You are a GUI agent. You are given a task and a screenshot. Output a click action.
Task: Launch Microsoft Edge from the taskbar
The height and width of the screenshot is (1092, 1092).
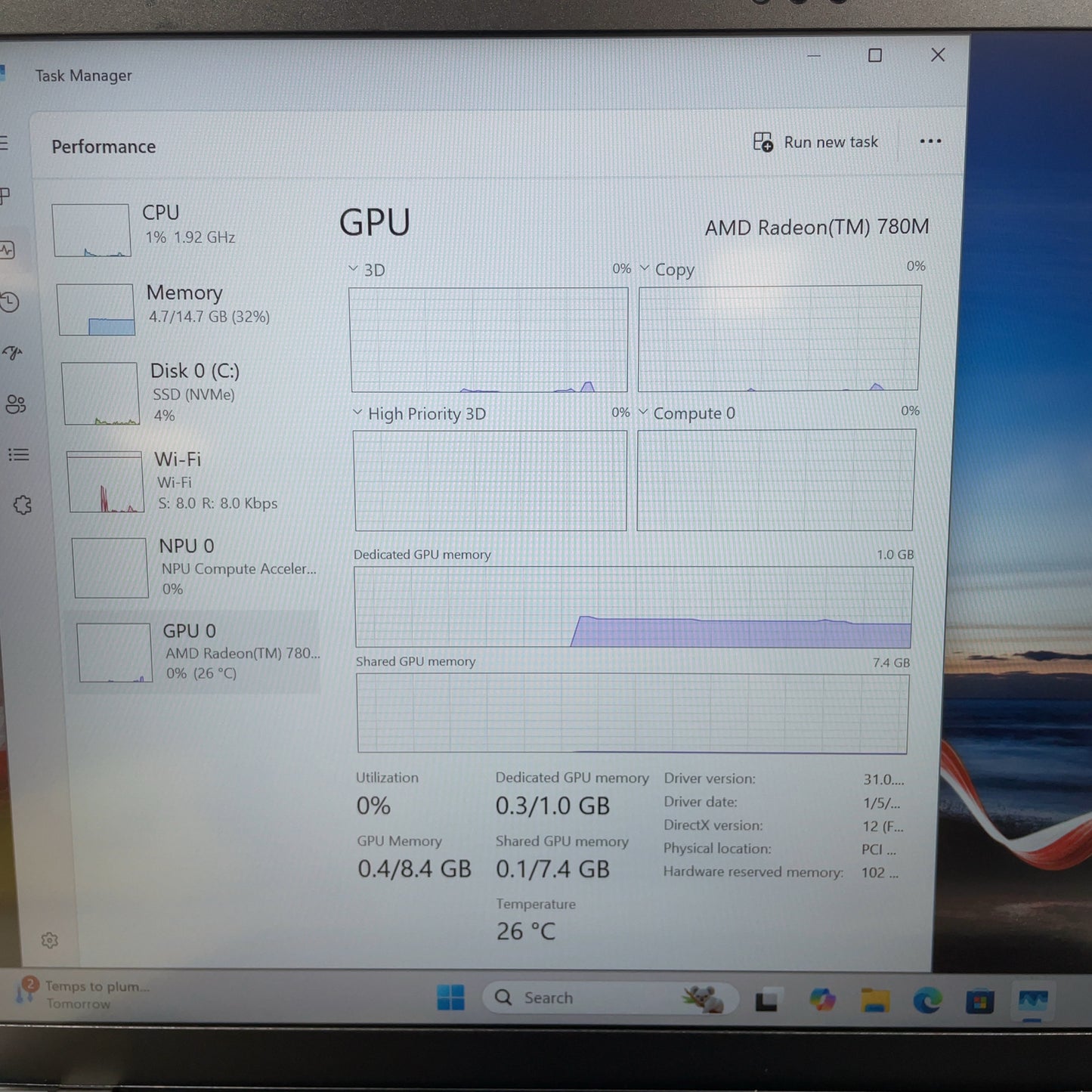tap(927, 1001)
